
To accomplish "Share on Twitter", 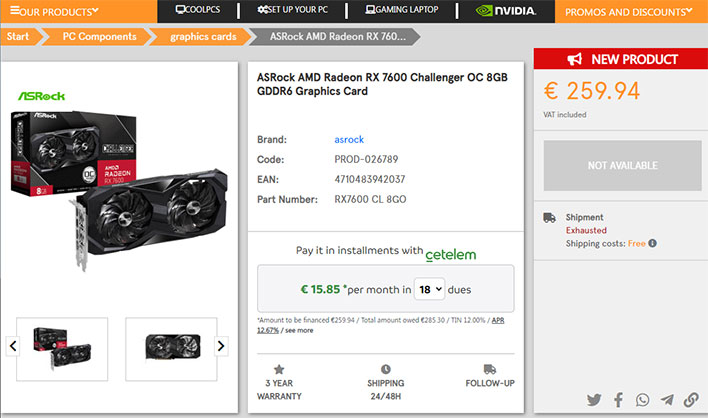I will click(x=594, y=399).
